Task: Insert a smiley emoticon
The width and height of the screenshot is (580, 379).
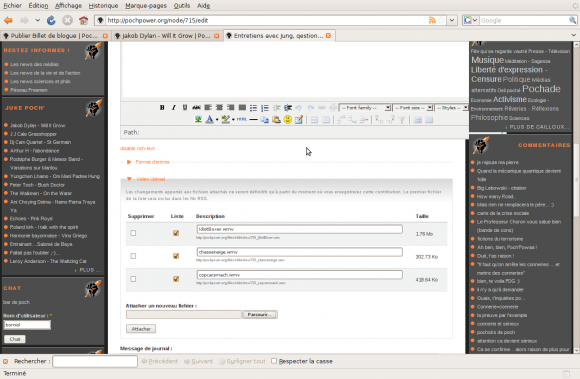Action: pyautogui.click(x=287, y=119)
